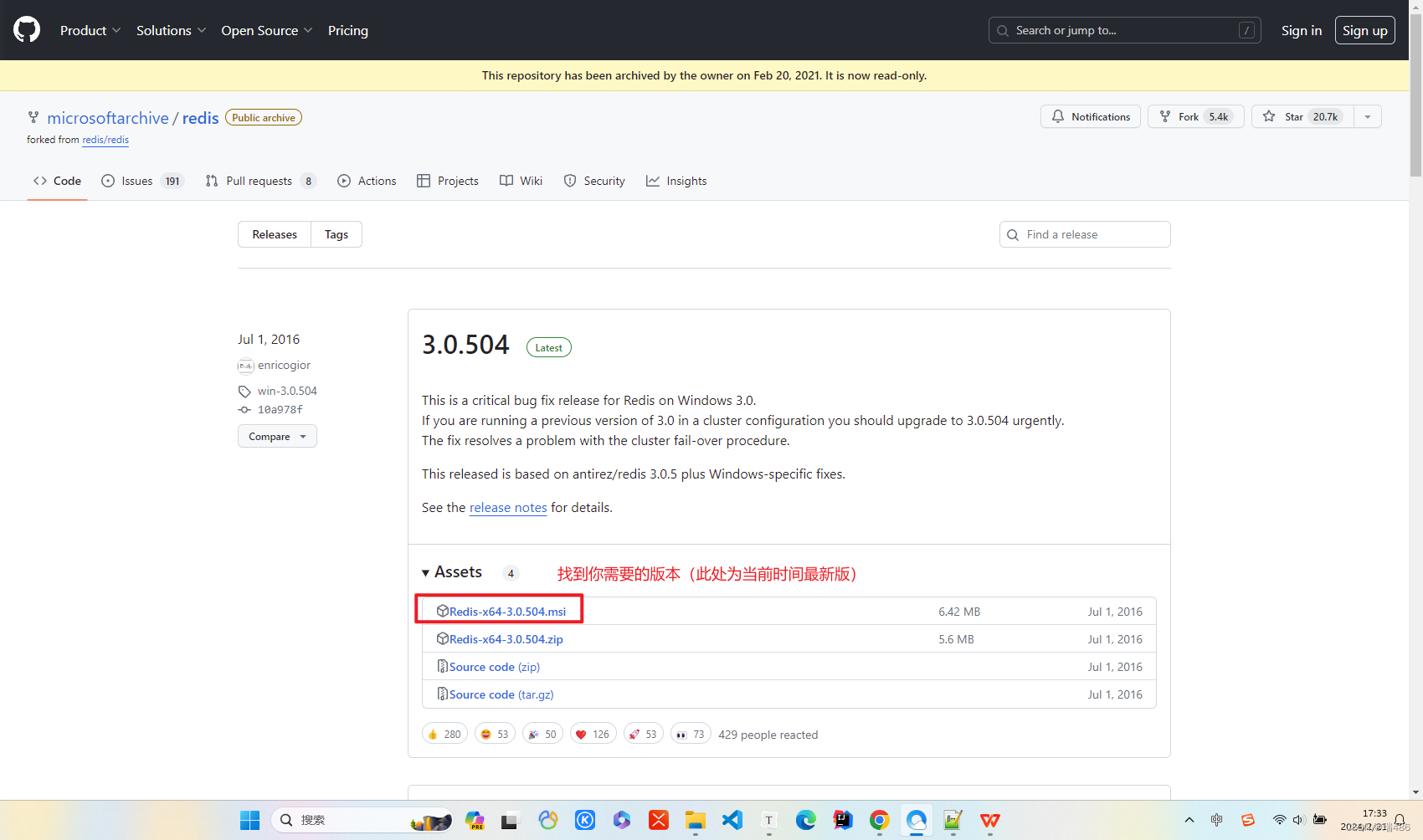Click the Notifications bell button
1423x840 pixels.
[x=1091, y=116]
